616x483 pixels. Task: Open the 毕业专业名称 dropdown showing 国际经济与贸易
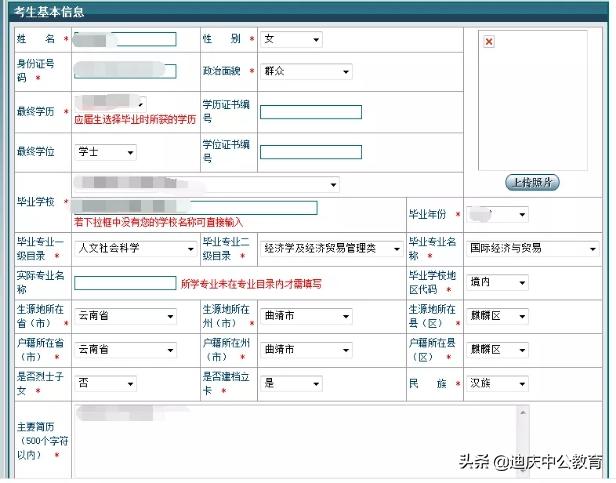point(533,248)
